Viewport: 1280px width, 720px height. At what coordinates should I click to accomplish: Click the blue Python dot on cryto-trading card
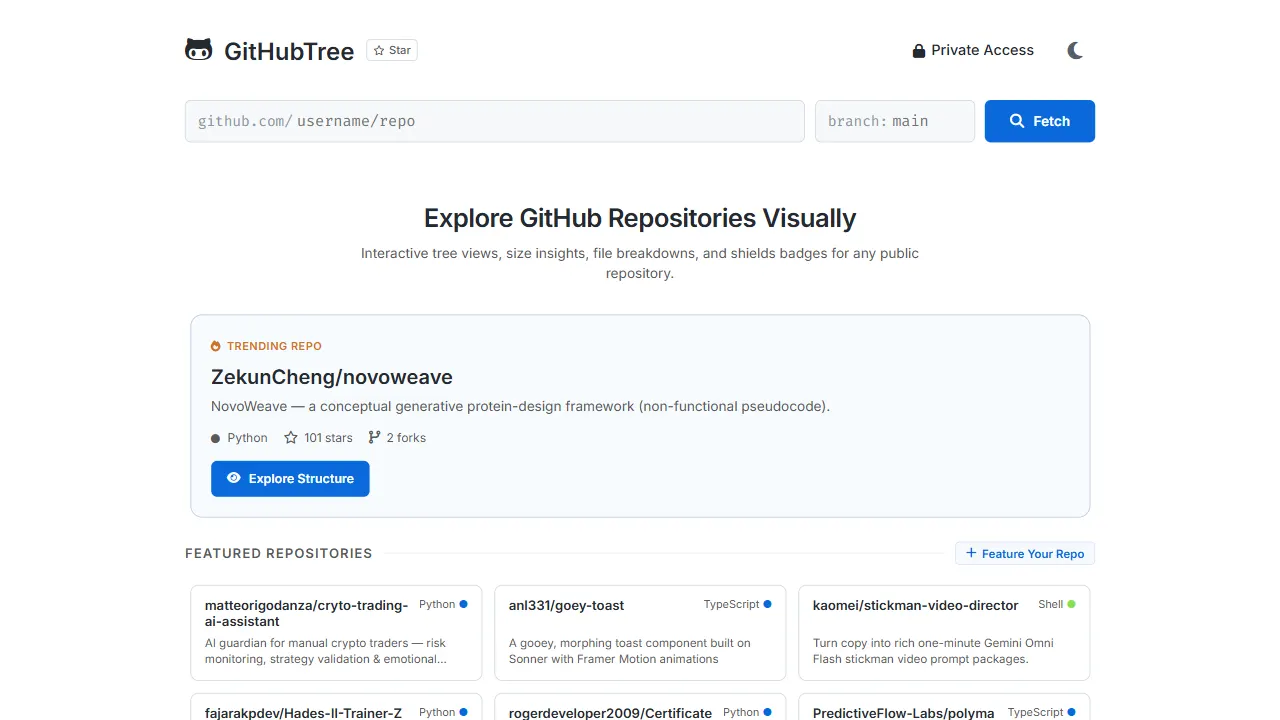[x=463, y=604]
